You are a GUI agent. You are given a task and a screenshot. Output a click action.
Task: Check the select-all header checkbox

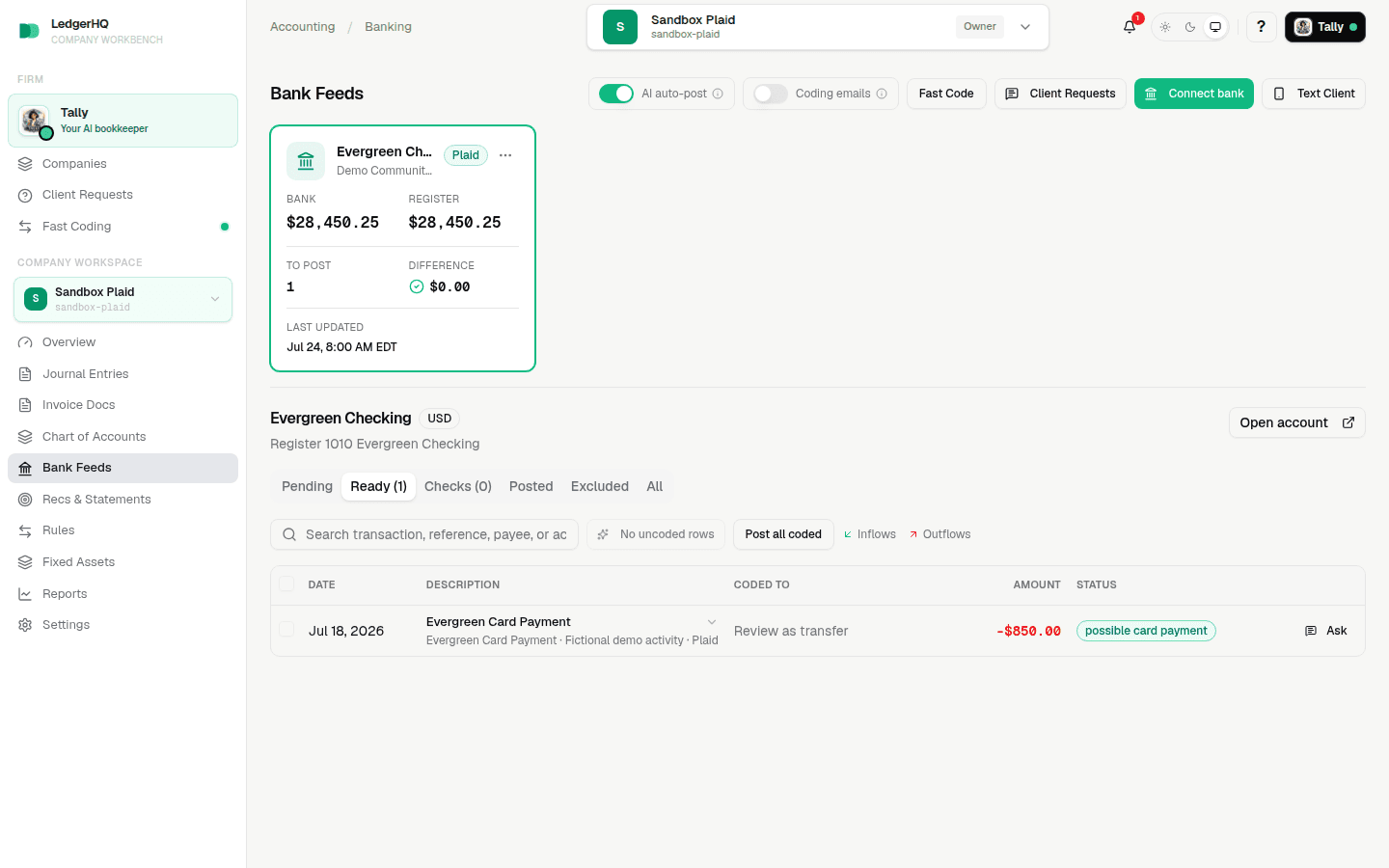286,583
